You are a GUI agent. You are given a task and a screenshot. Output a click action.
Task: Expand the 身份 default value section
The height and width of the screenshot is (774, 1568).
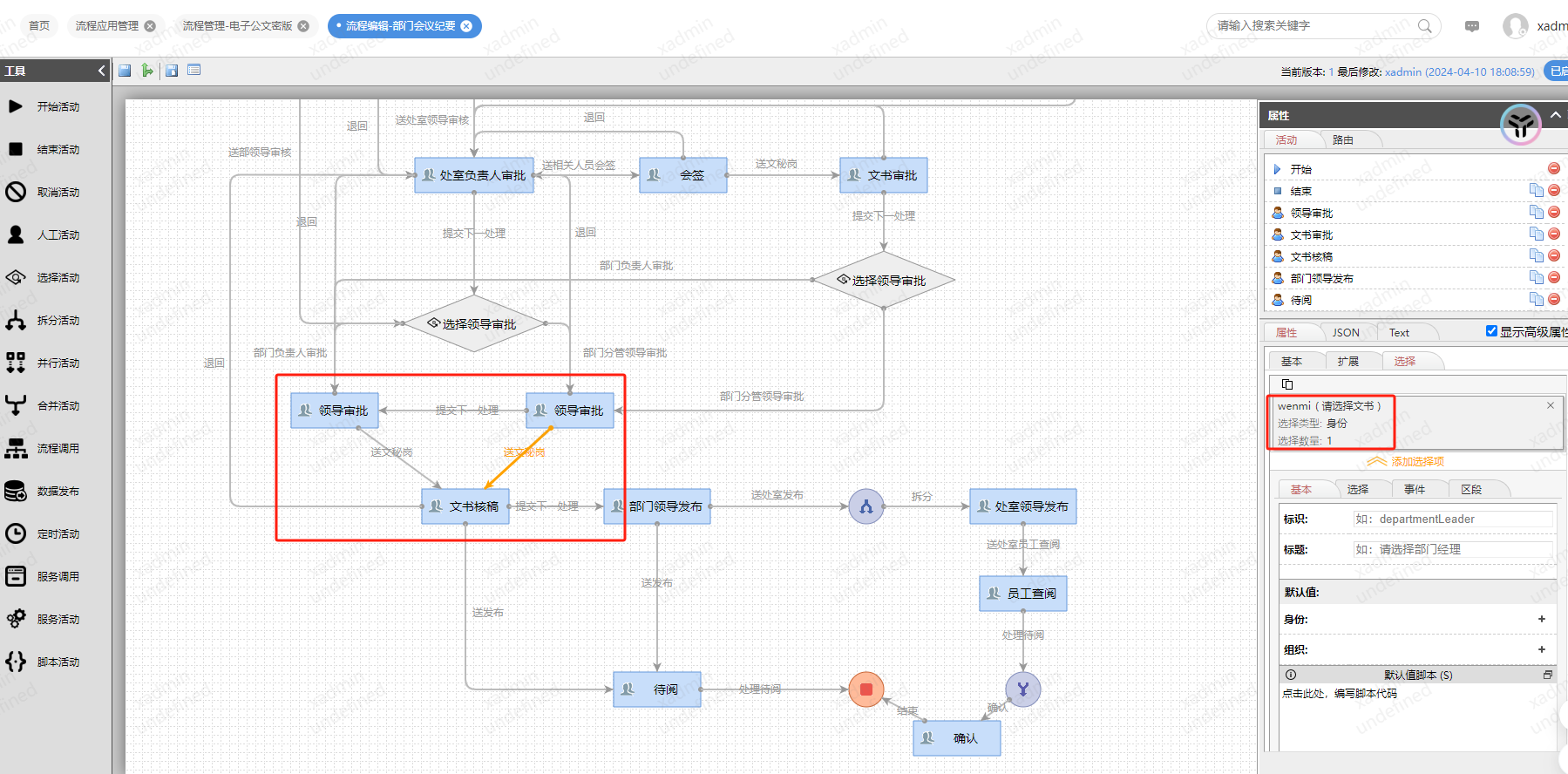click(x=1542, y=619)
